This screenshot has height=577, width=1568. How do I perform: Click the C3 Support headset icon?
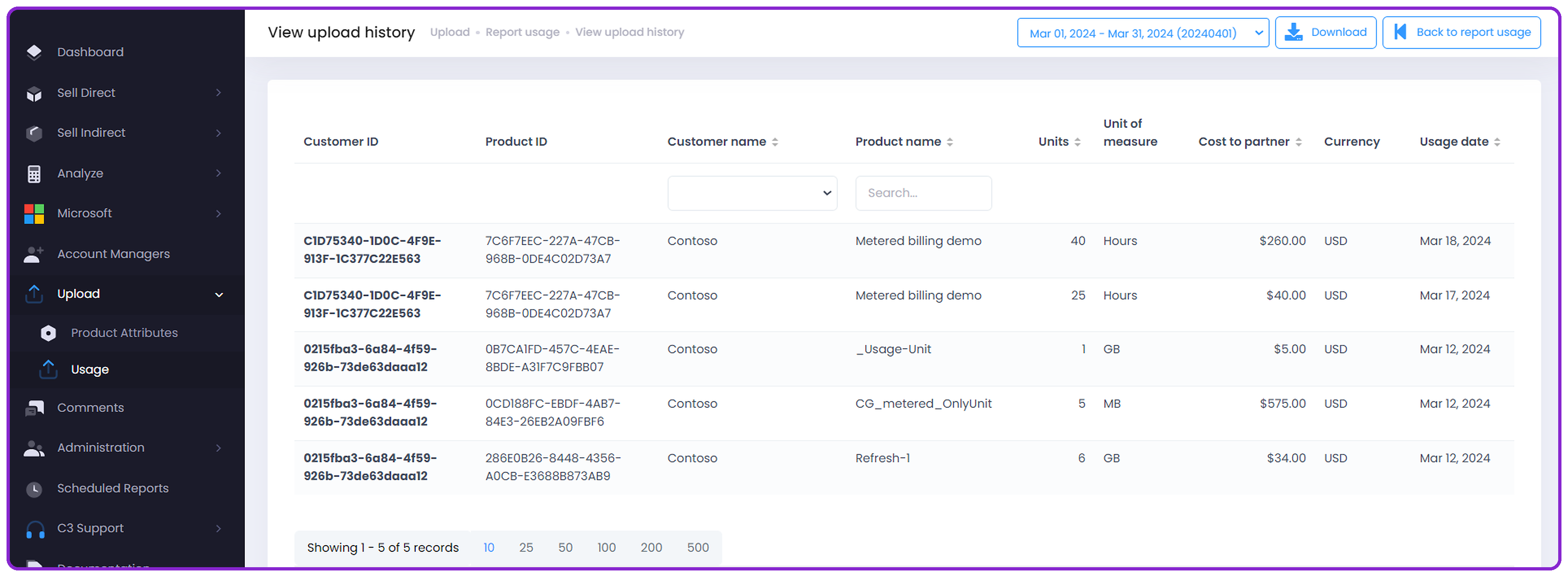click(35, 530)
